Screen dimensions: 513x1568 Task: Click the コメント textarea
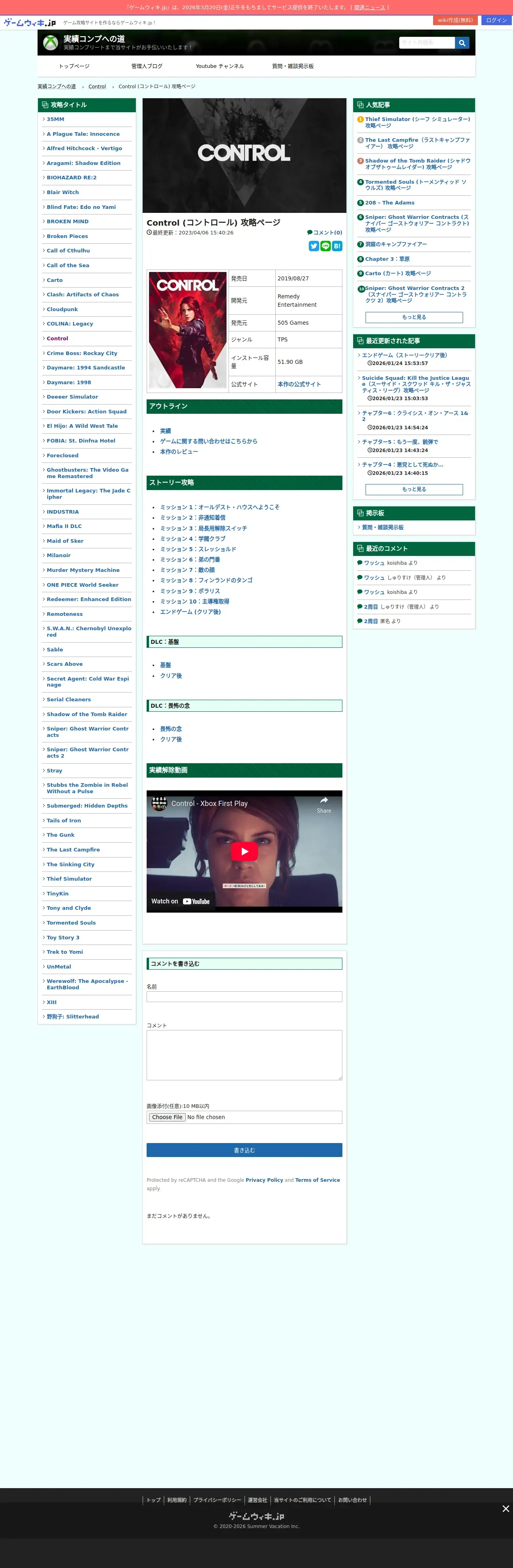245,1055
